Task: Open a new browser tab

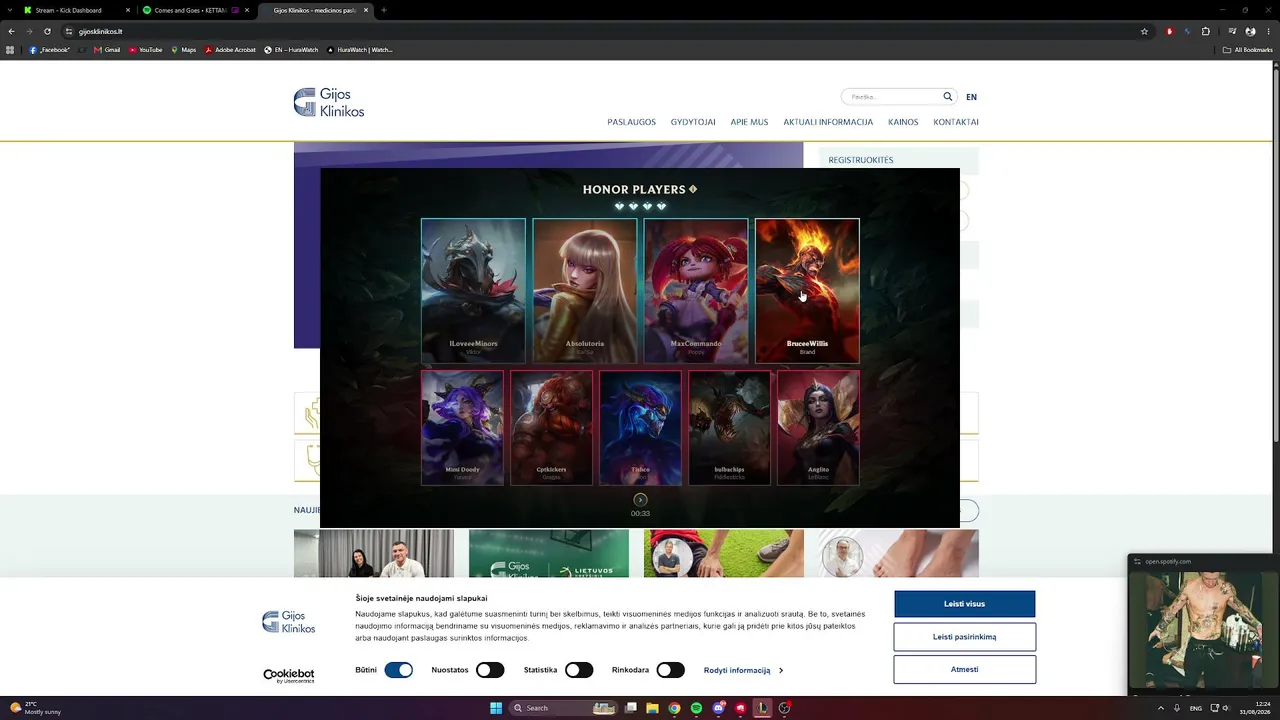Action: click(x=384, y=10)
